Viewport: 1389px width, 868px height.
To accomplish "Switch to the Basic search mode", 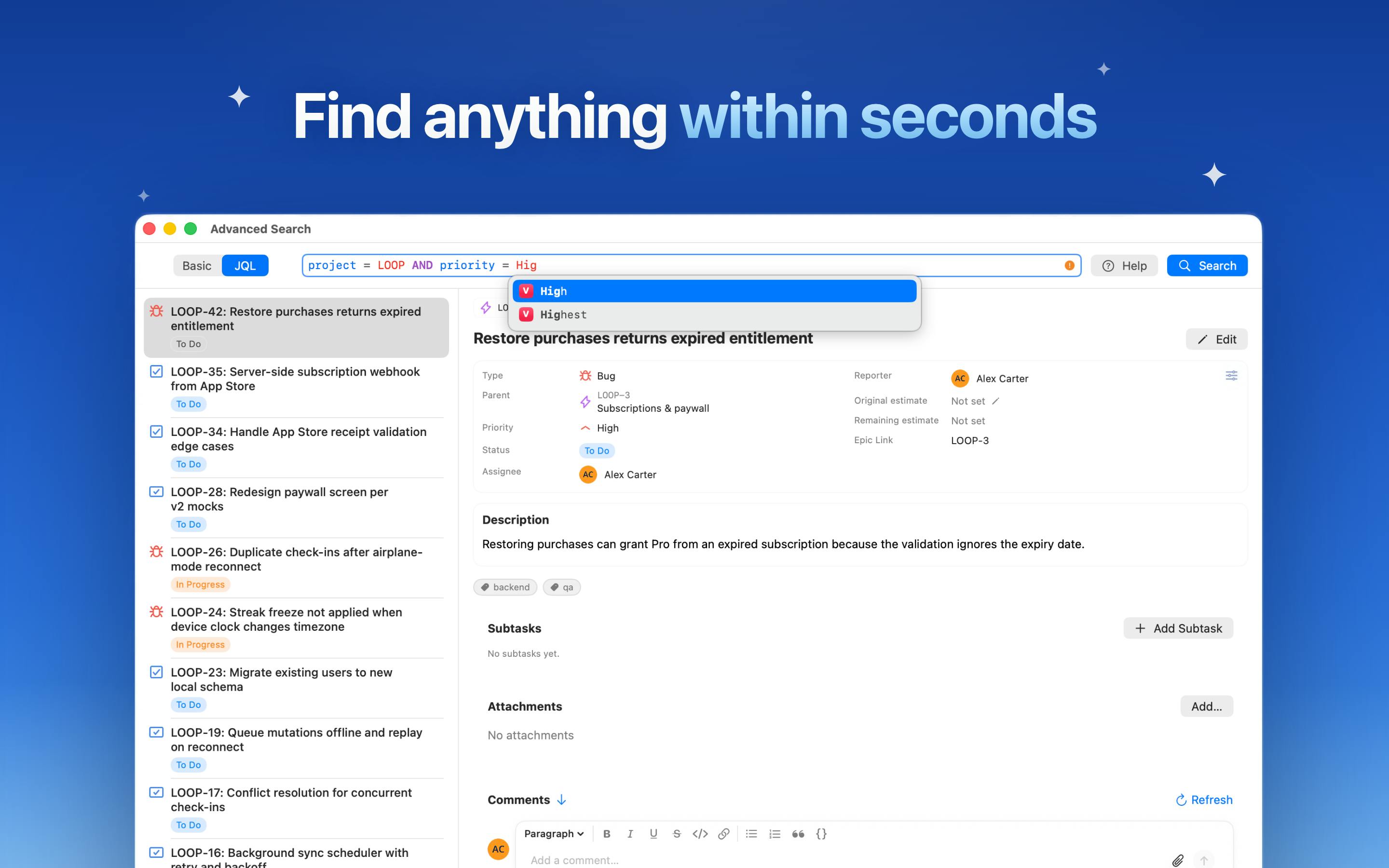I will [197, 265].
